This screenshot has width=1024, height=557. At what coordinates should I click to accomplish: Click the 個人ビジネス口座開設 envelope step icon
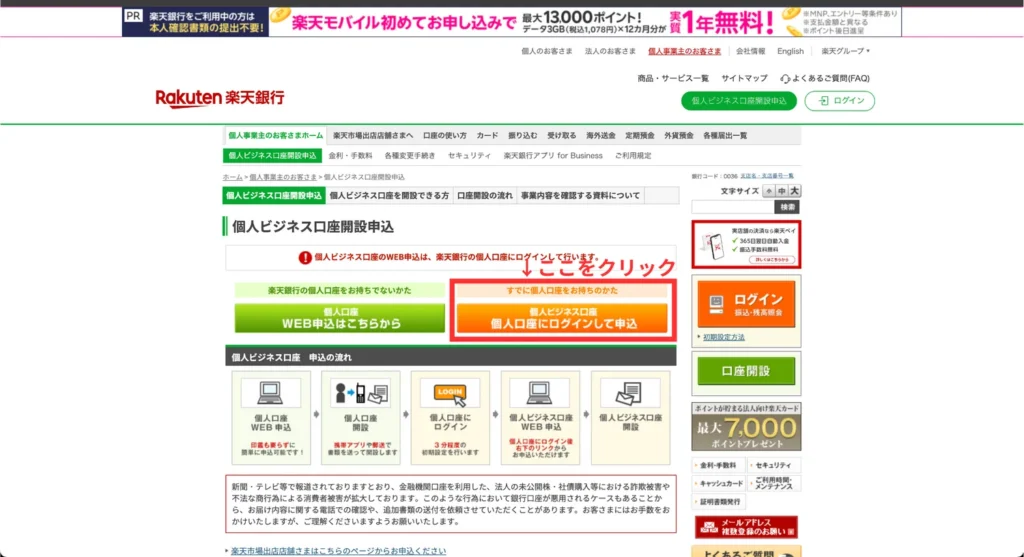pyautogui.click(x=630, y=393)
